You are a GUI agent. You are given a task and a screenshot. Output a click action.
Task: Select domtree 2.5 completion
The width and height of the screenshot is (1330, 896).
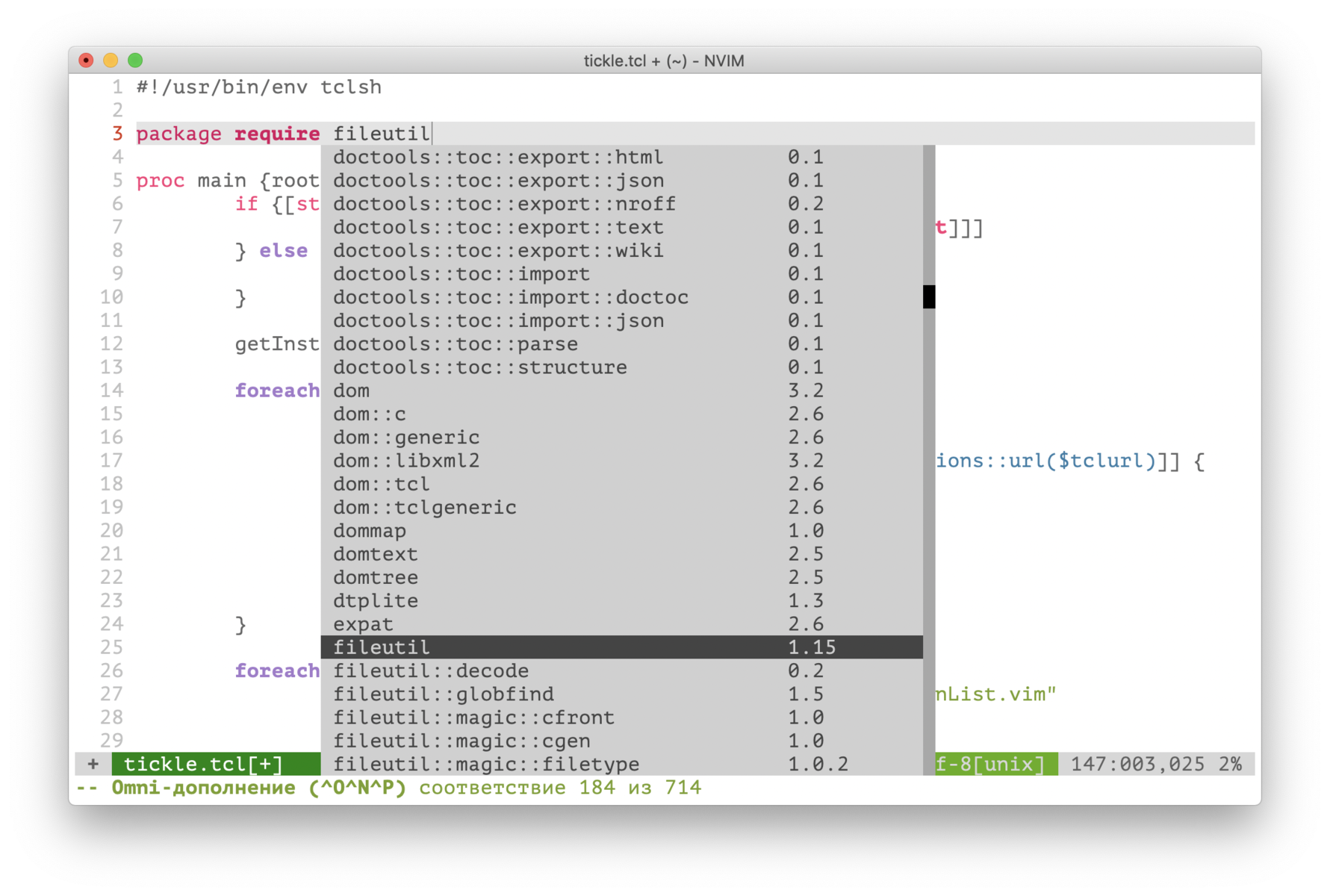click(622, 577)
